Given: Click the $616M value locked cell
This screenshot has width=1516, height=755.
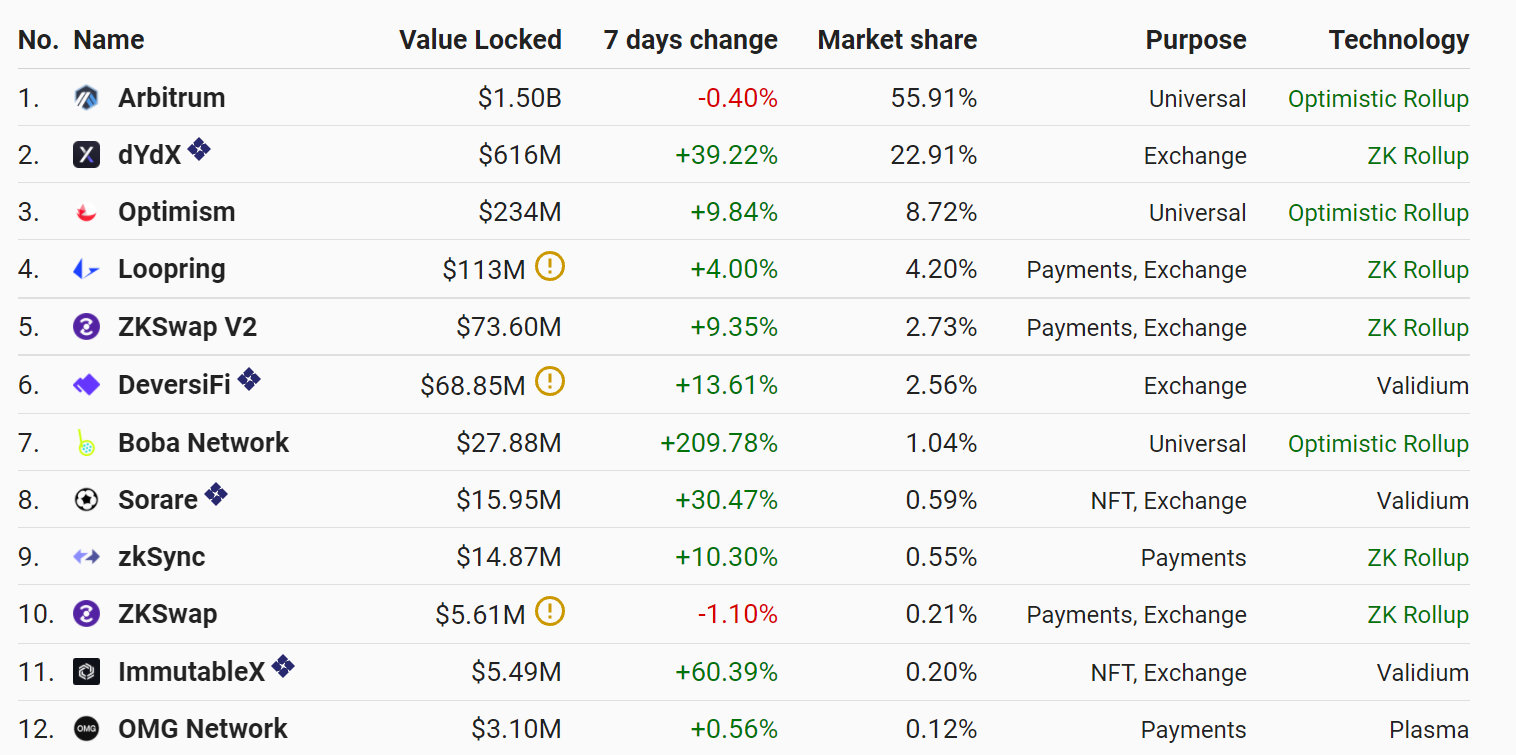Looking at the screenshot, I should pyautogui.click(x=520, y=155).
